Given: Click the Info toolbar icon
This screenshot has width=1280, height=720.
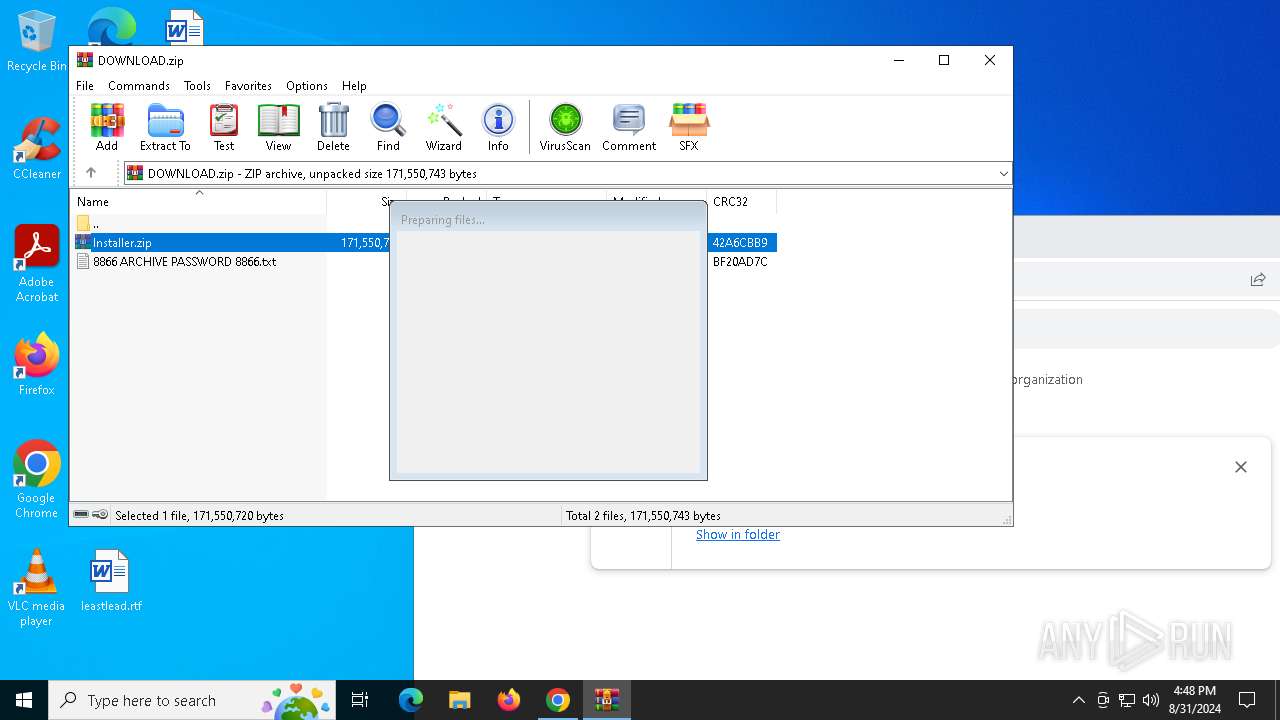Looking at the screenshot, I should (x=498, y=127).
